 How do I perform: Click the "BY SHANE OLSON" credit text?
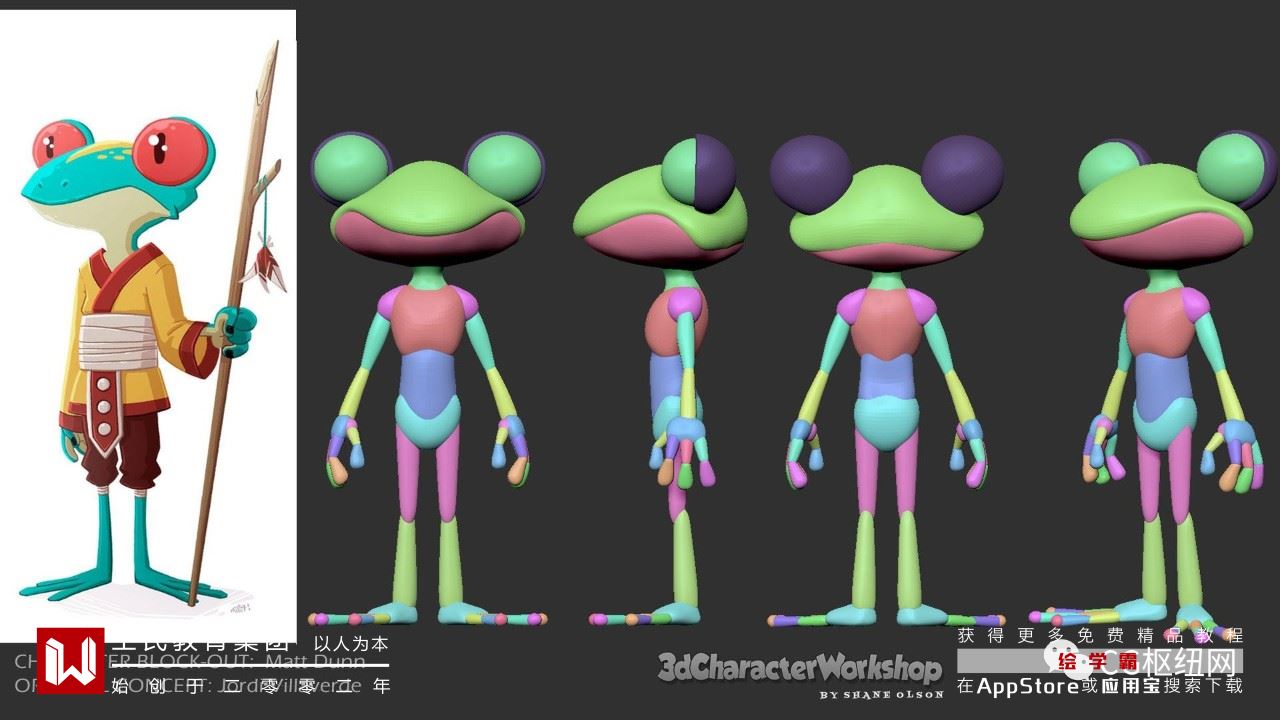click(x=881, y=694)
